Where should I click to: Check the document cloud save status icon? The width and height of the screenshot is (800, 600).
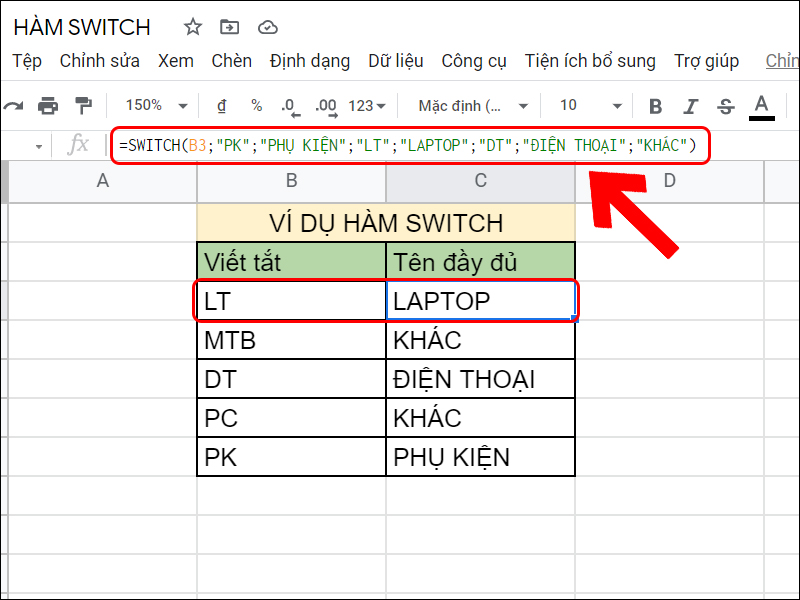pyautogui.click(x=267, y=28)
